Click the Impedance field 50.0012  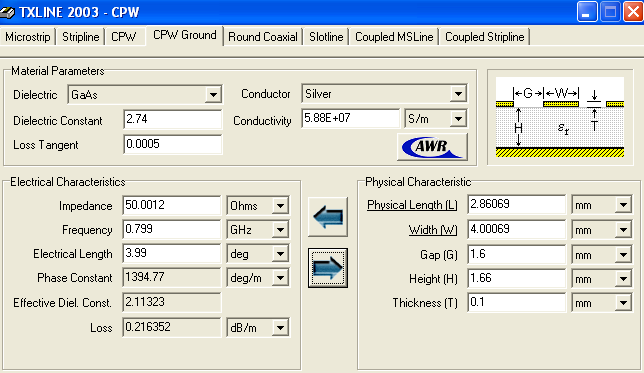click(171, 205)
